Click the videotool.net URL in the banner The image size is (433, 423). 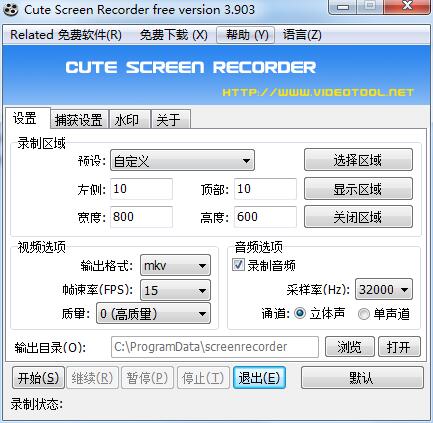click(x=318, y=92)
